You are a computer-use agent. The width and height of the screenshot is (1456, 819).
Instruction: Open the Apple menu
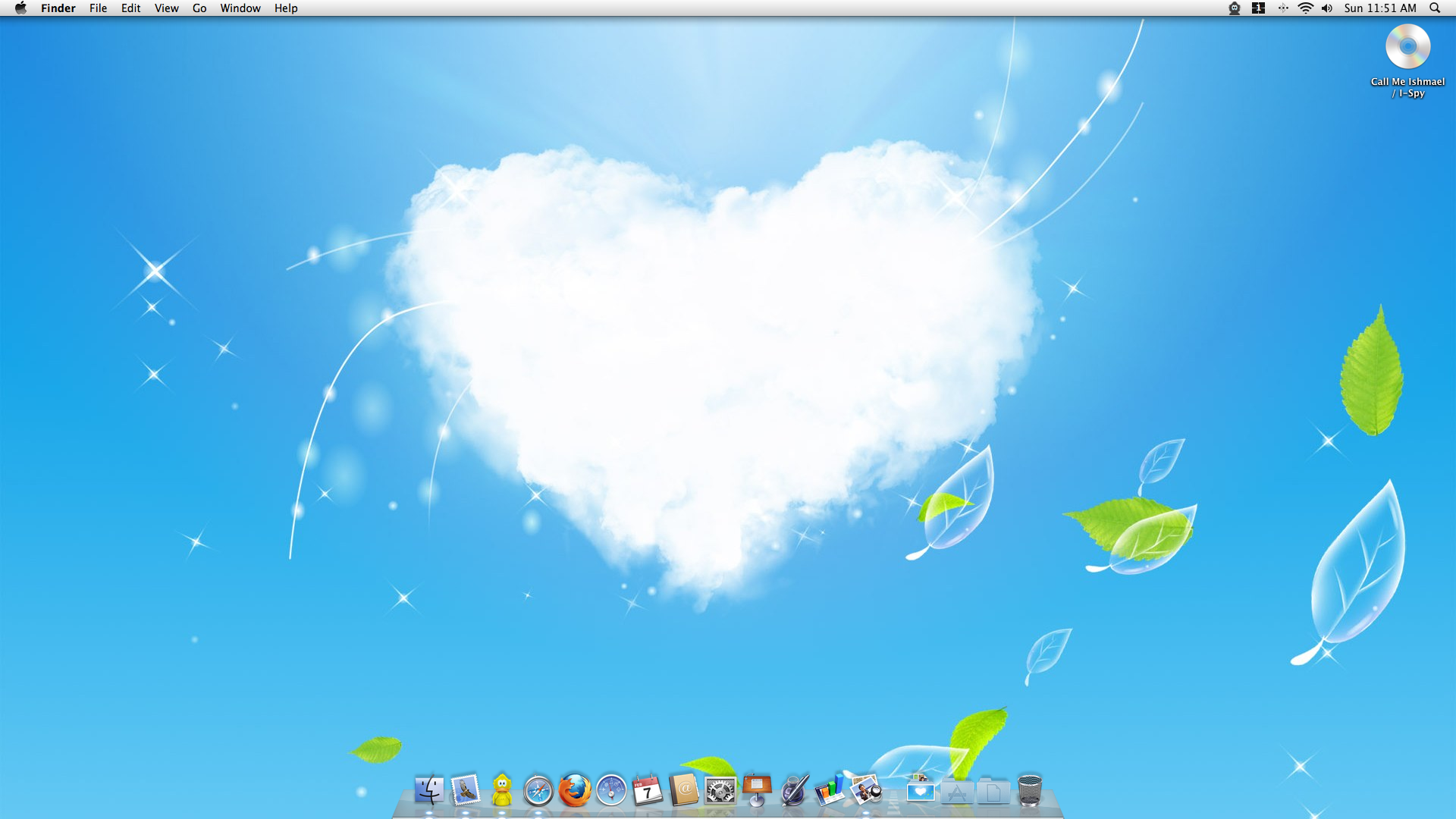click(x=20, y=8)
